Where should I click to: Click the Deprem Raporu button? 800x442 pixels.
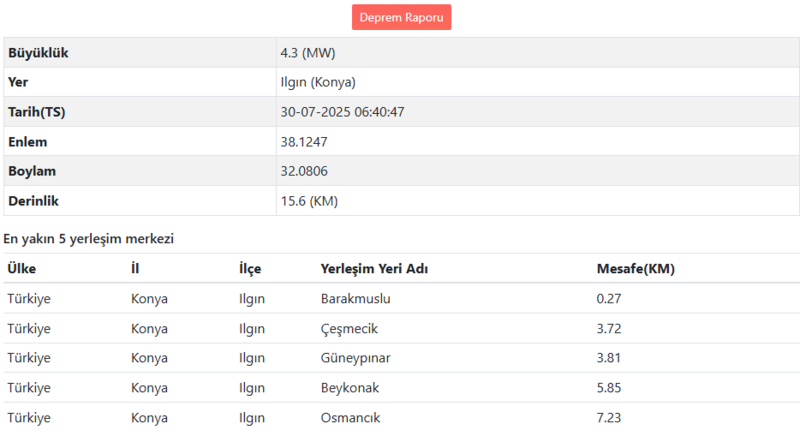[401, 18]
